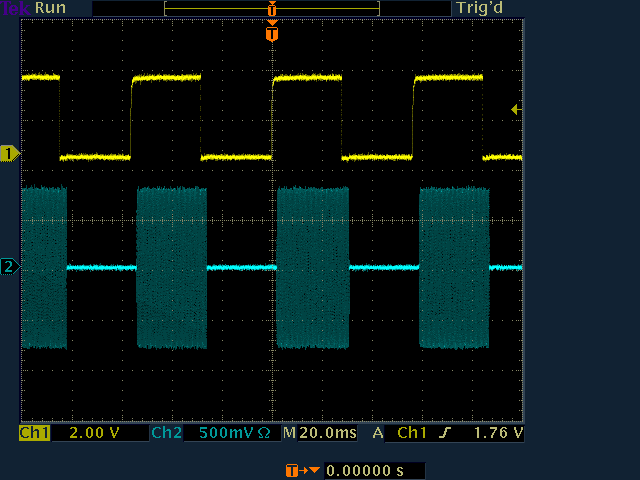
Task: Click the orange trigger position T marker
Action: coord(272,33)
